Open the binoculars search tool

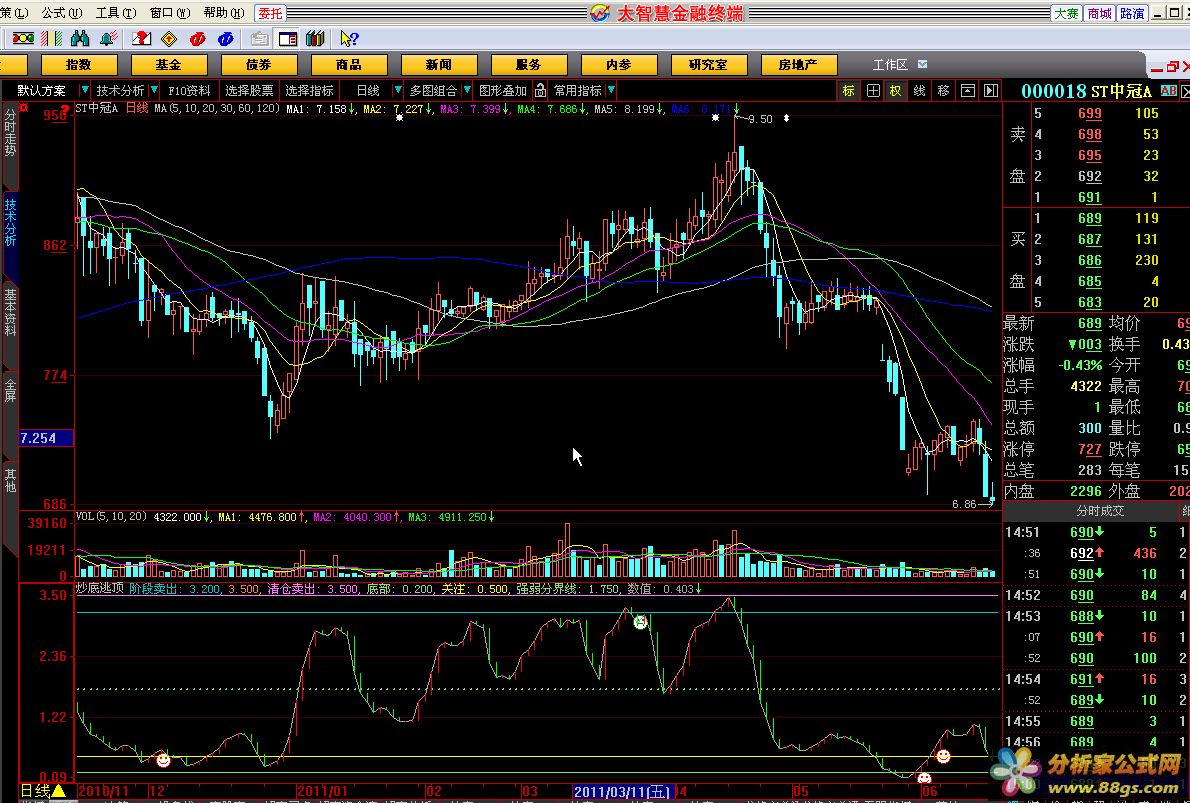point(80,39)
